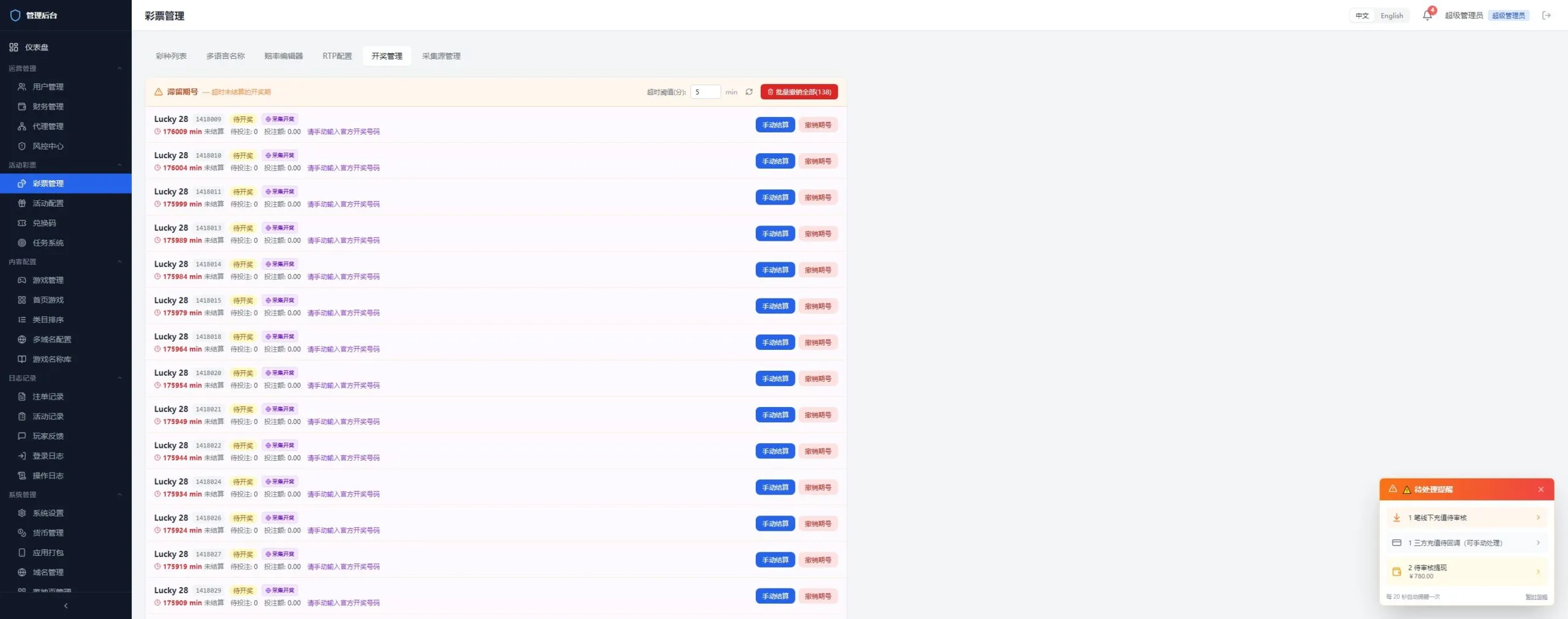This screenshot has width=1568, height=619.
Task: Open 任务系统 in the sidebar
Action: pyautogui.click(x=66, y=243)
